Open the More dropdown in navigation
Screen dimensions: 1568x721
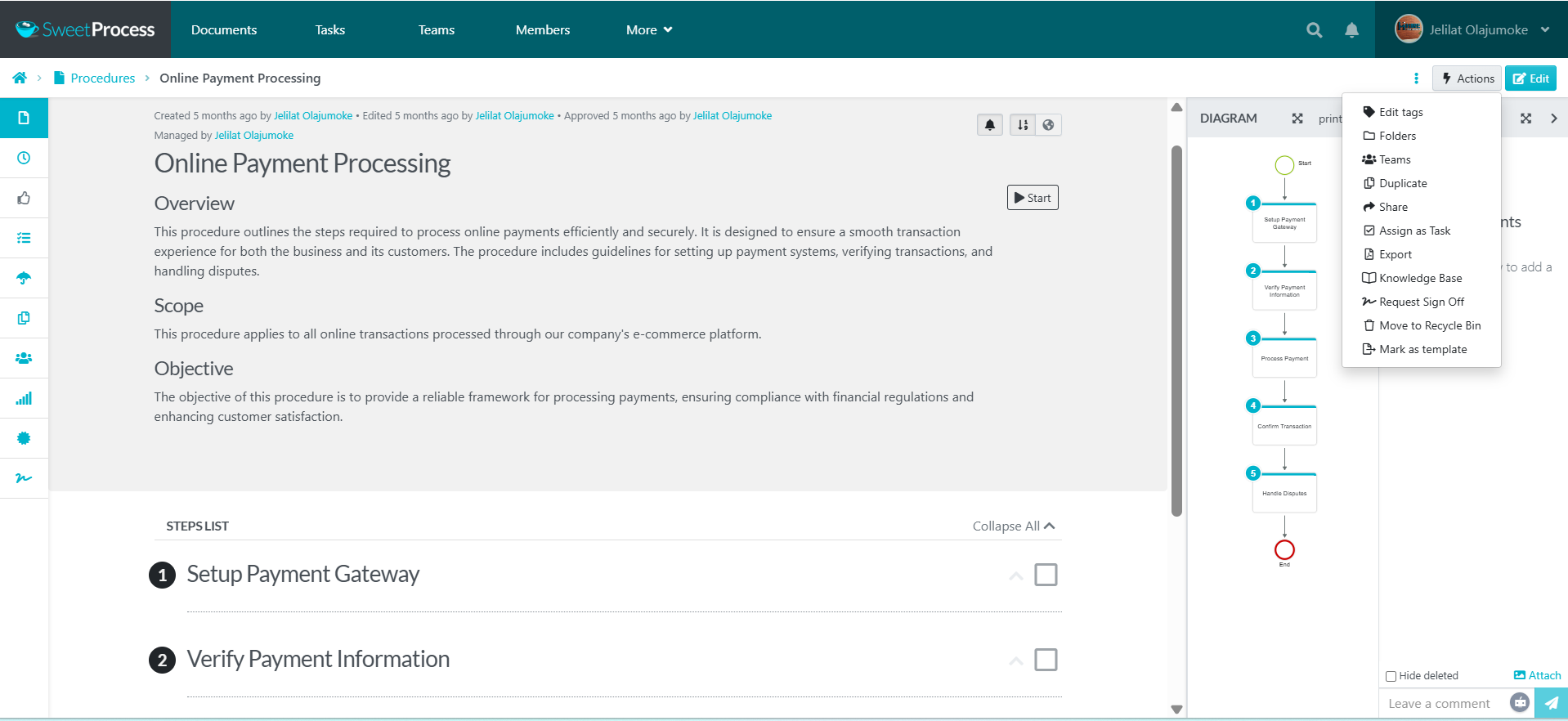pos(649,29)
